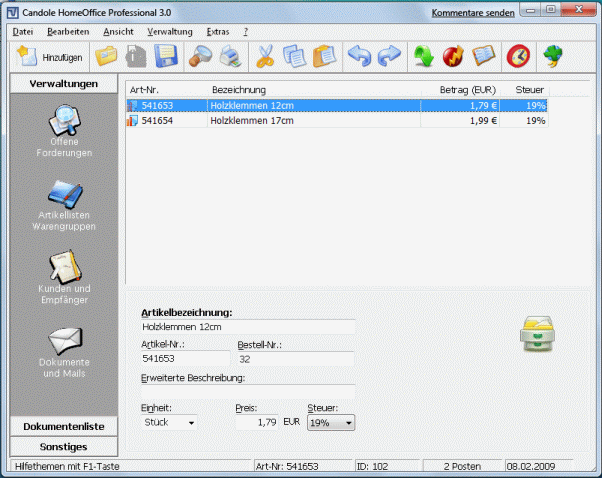Open Offene Forderungen from the sidebar
Screen dimensions: 602x478
click(x=65, y=132)
